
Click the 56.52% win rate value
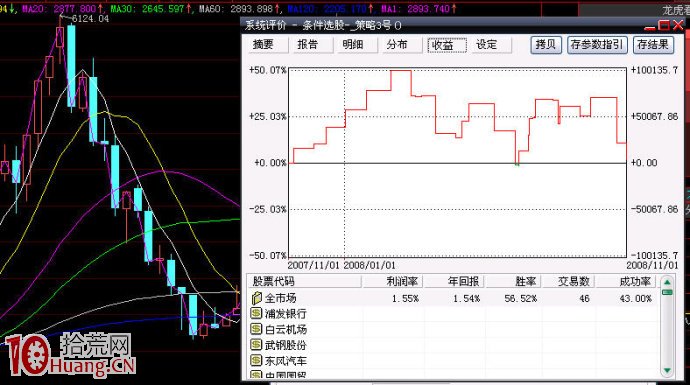click(521, 299)
